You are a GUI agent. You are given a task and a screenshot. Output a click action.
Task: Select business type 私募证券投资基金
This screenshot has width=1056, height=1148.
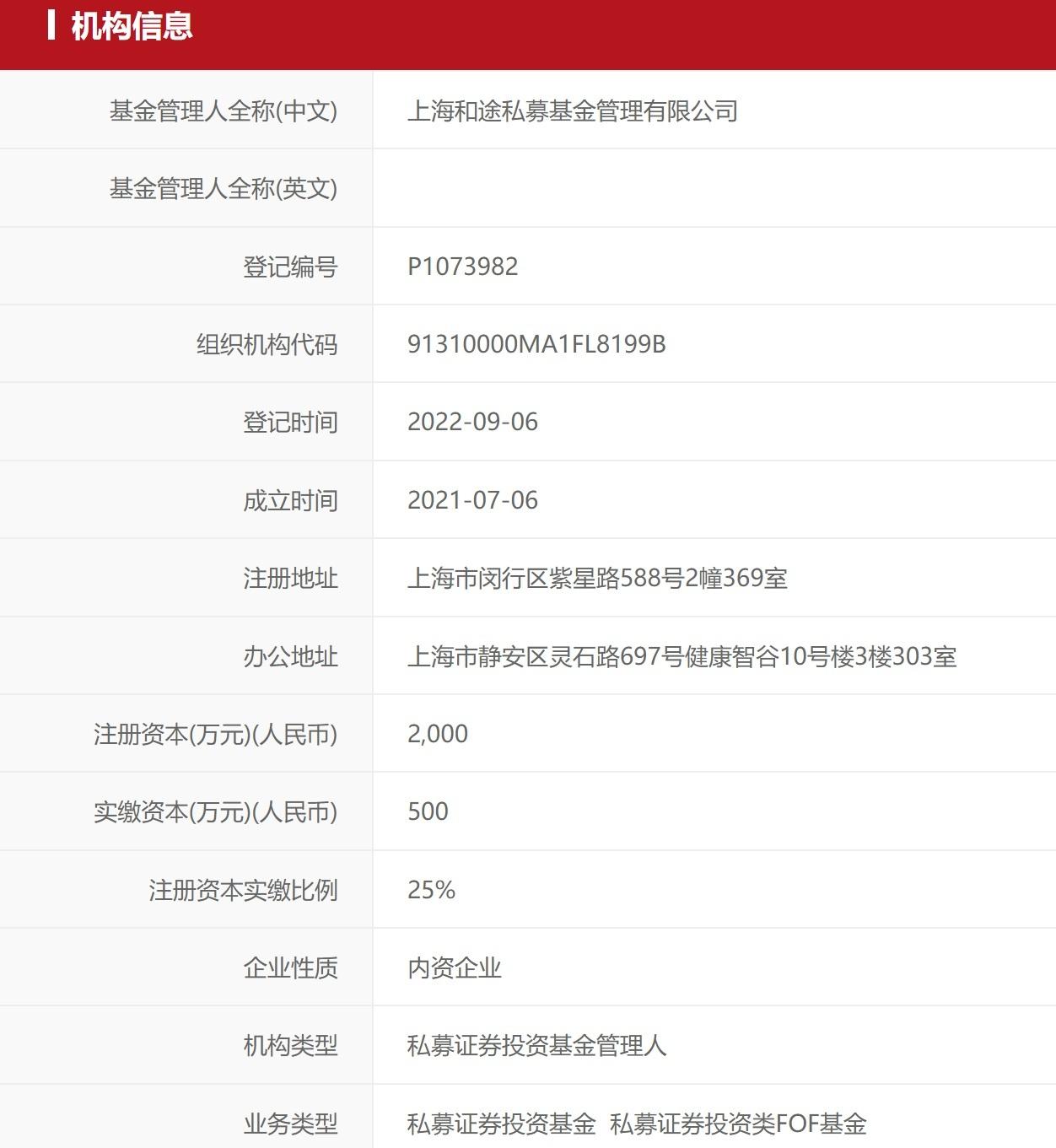502,1124
